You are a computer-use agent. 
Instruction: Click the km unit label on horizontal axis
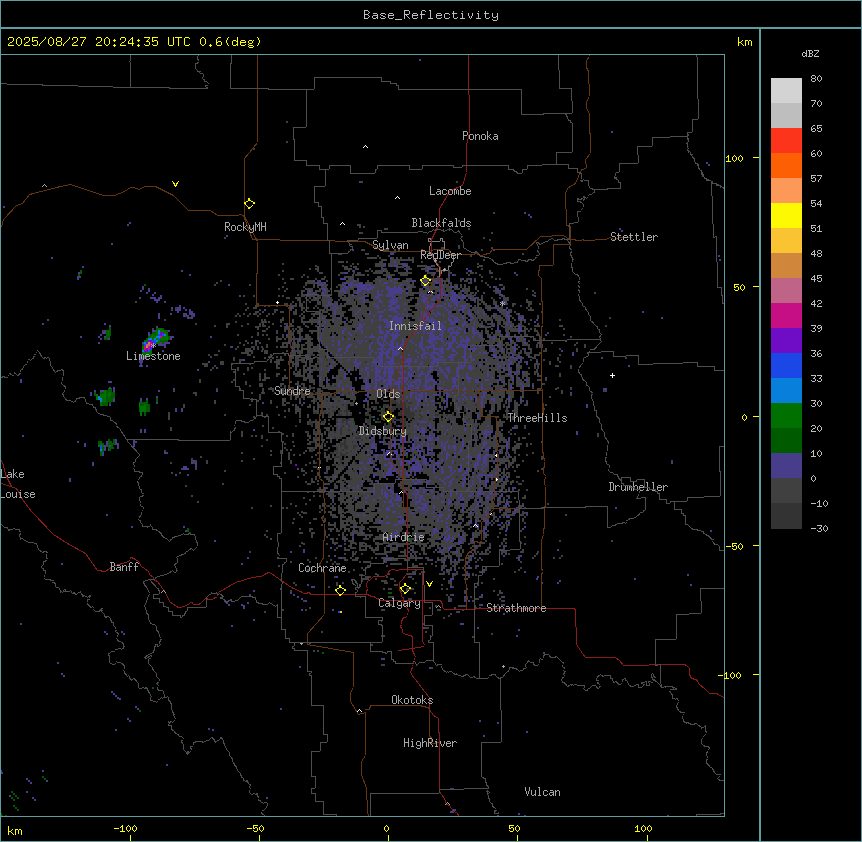15,830
